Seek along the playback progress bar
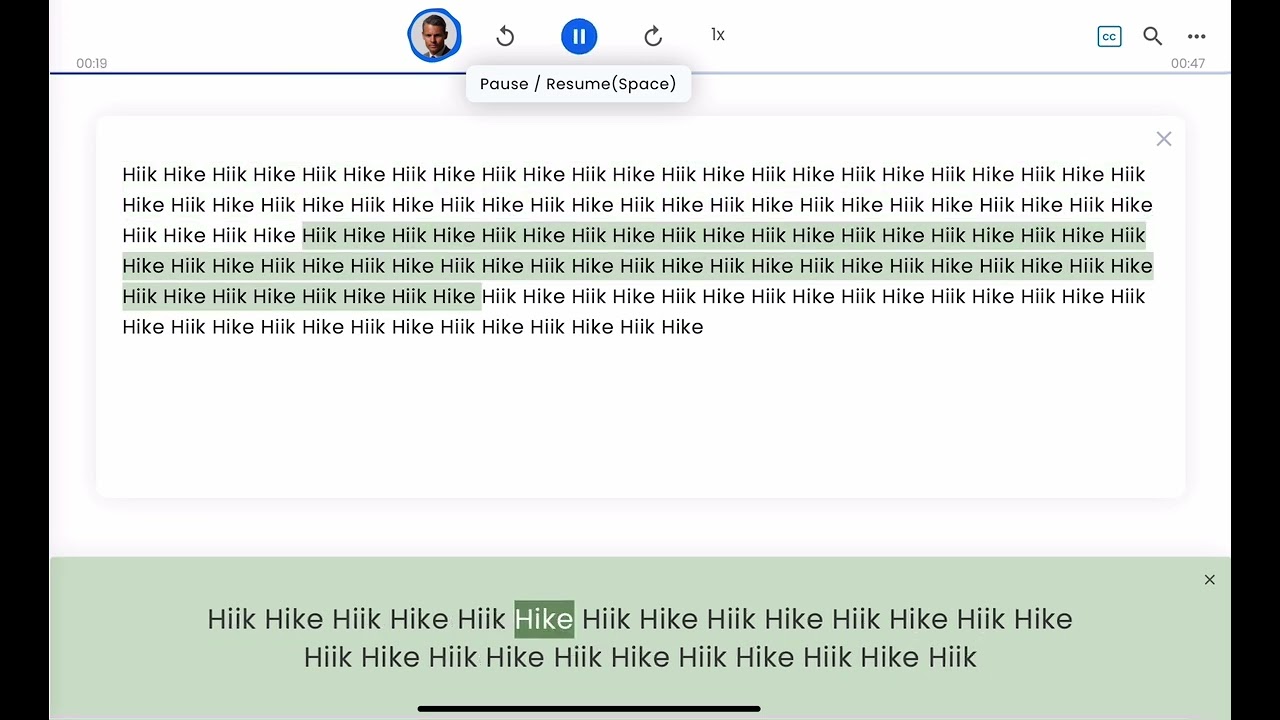This screenshot has width=1280, height=720. point(640,74)
